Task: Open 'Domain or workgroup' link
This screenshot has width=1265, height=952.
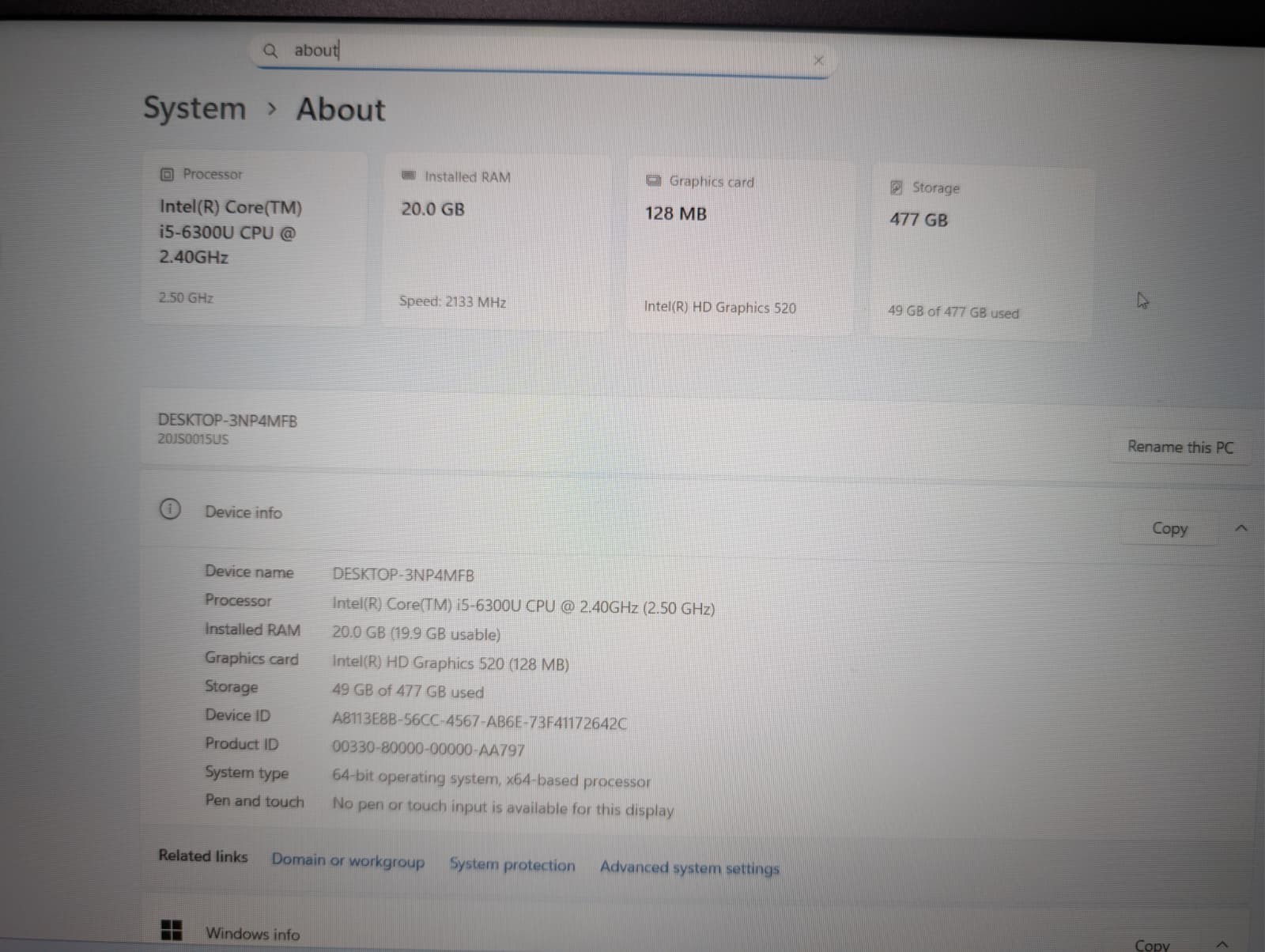Action: 348,860
